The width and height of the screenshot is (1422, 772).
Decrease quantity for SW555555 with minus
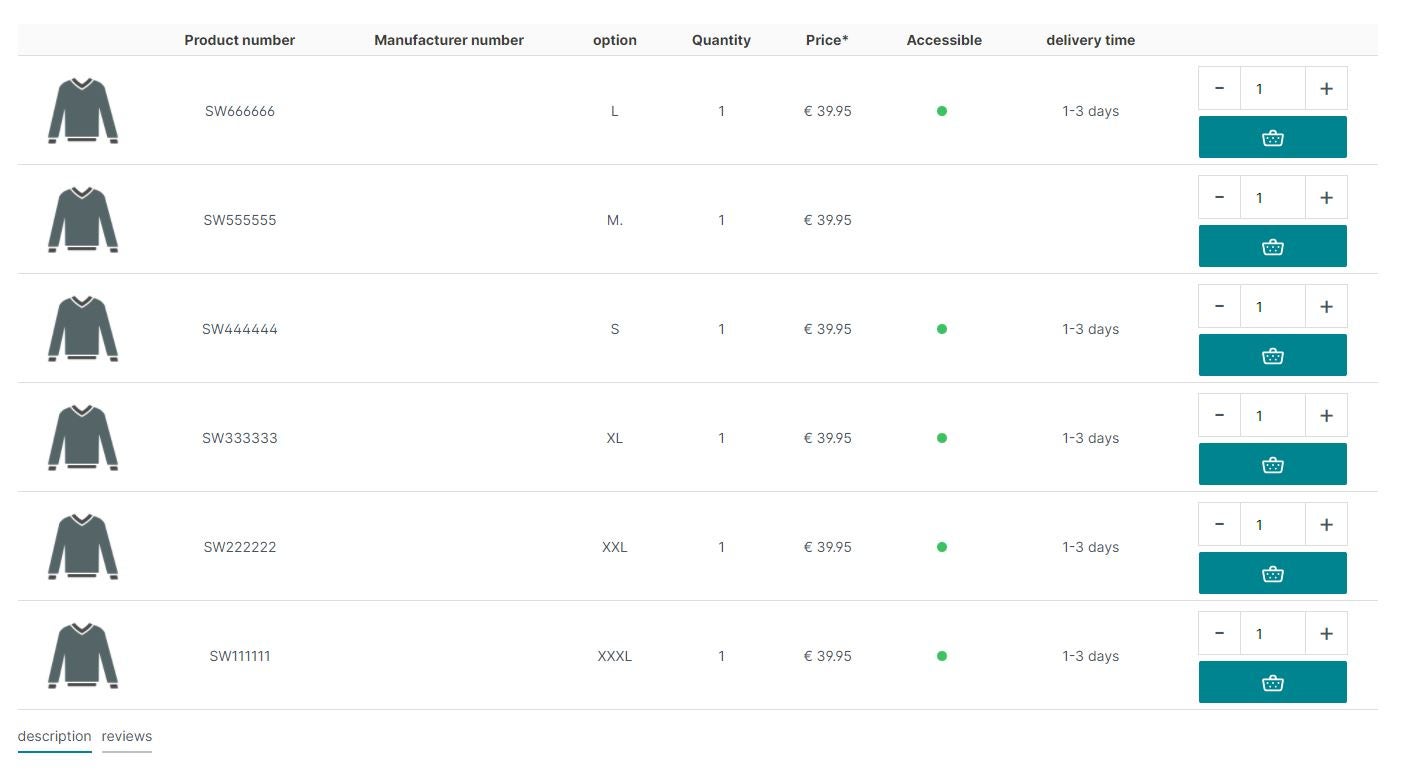(1220, 197)
